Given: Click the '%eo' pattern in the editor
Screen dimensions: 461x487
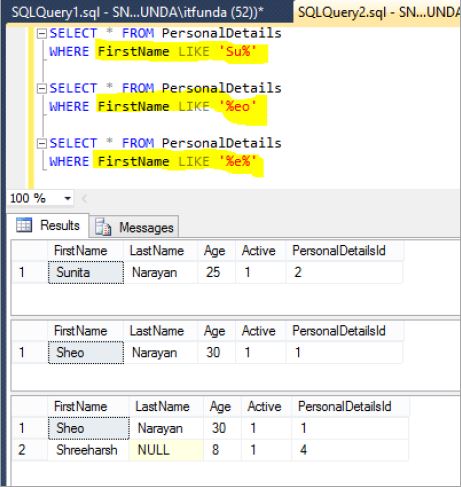Looking at the screenshot, I should tap(238, 107).
